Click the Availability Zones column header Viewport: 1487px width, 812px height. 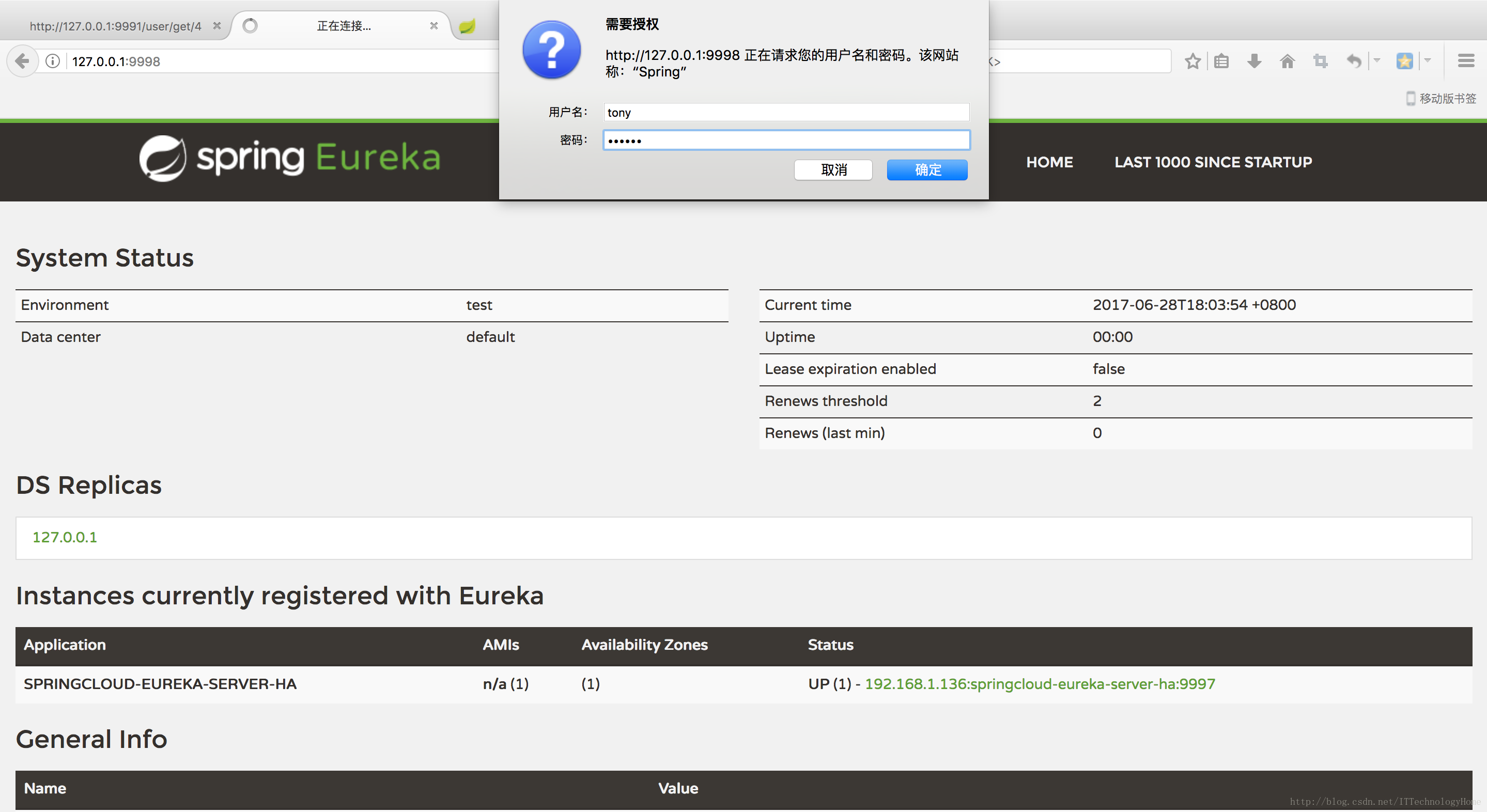point(644,645)
